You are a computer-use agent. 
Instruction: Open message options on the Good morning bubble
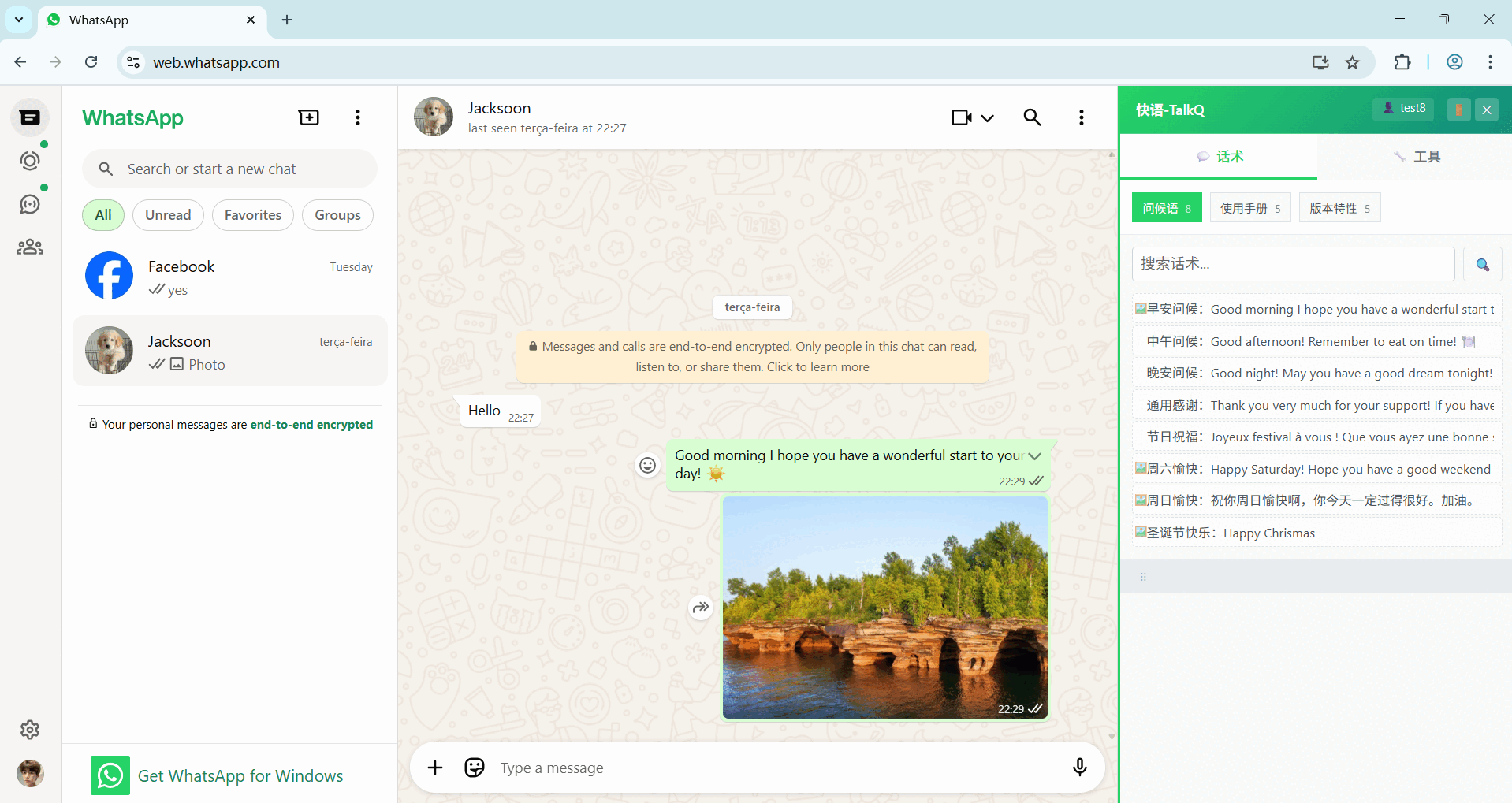(1035, 455)
